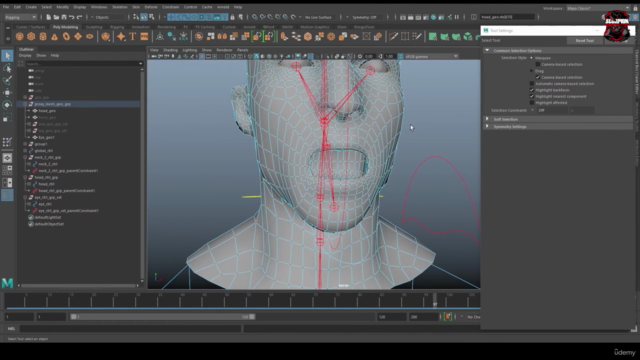Click the Multi-Cut knife shelf icon
This screenshot has height=360, width=640.
(393, 37)
